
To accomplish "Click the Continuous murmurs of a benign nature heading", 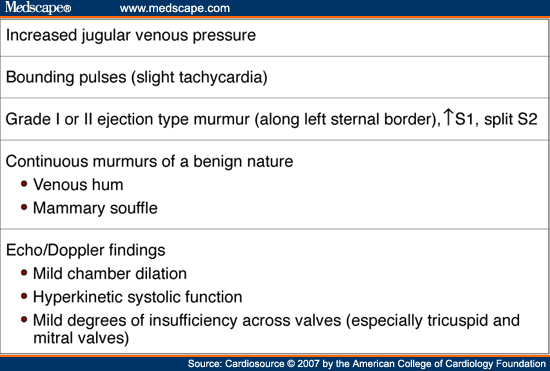I will pos(149,162).
